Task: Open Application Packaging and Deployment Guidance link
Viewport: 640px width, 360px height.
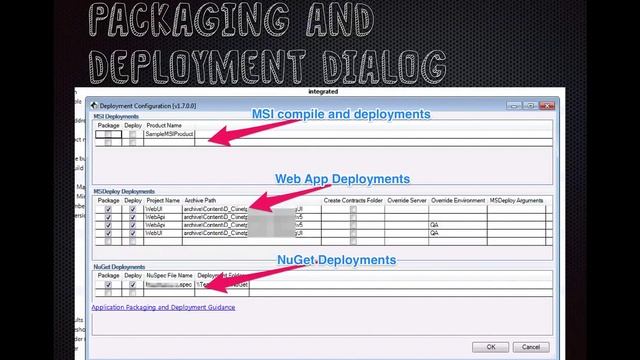Action: [x=163, y=307]
